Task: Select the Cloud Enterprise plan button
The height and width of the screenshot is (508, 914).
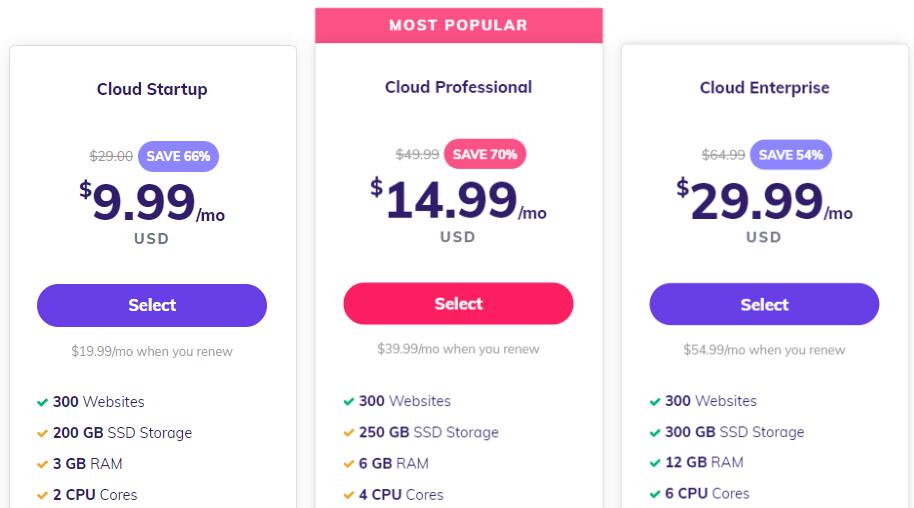Action: coord(764,304)
